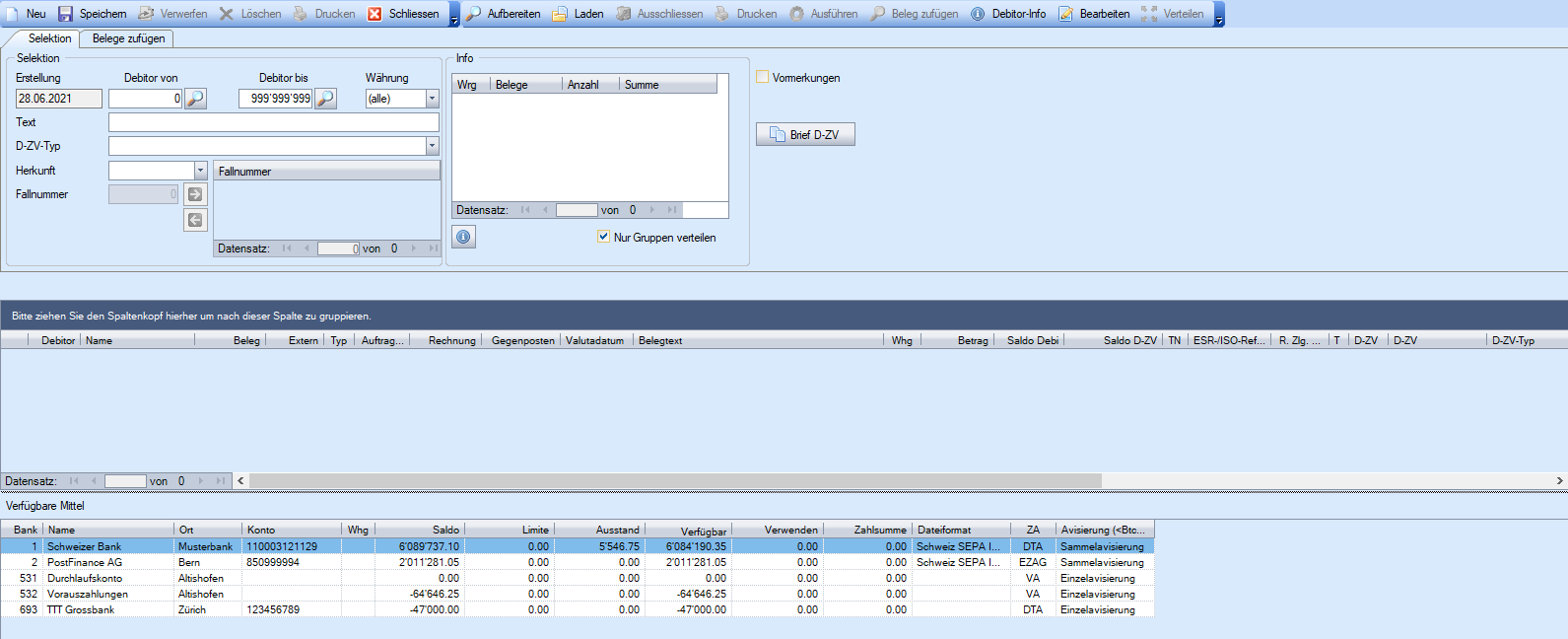Enable the Vormerkungen checkbox

(x=762, y=77)
